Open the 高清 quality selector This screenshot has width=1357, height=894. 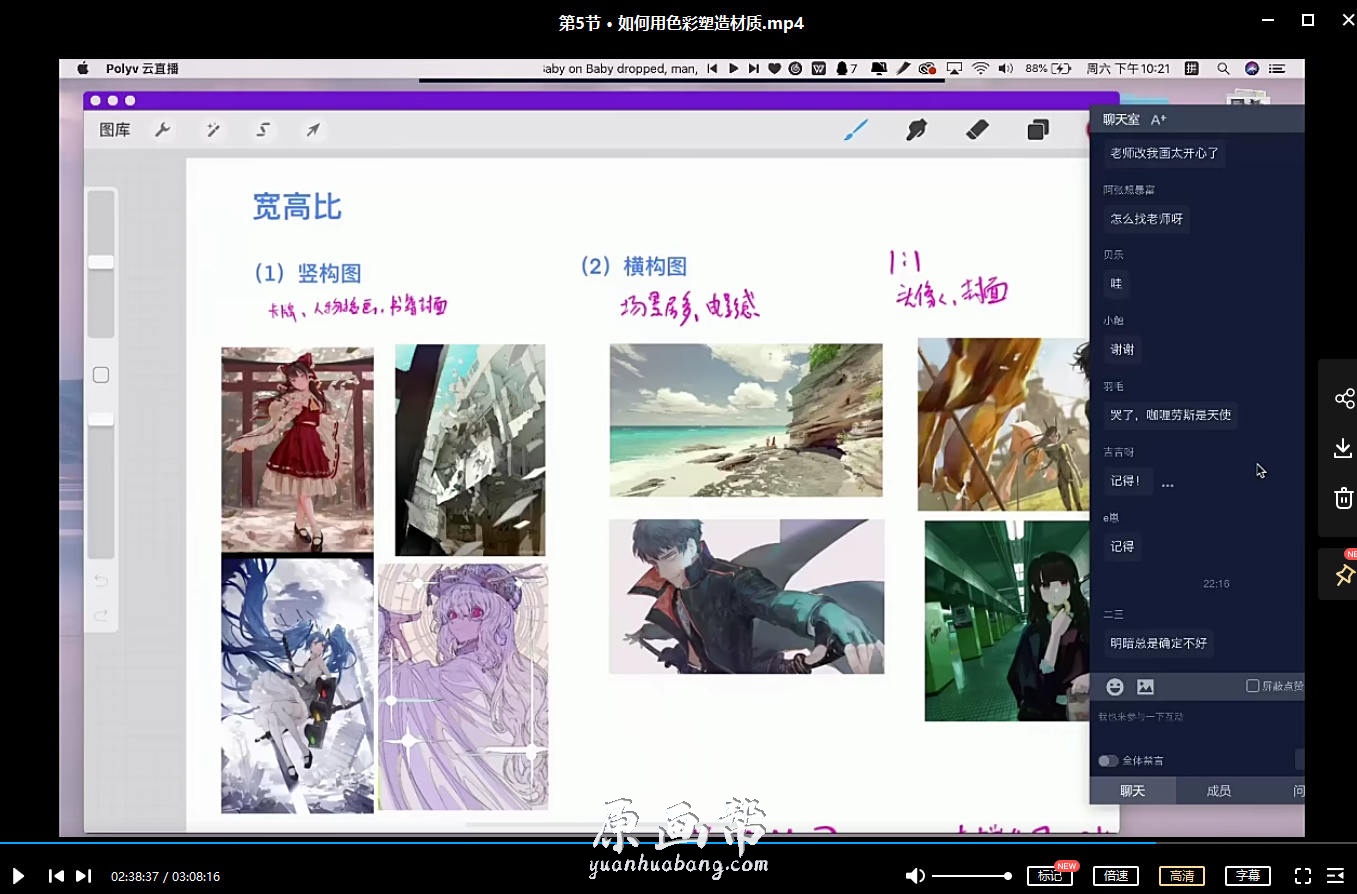1182,876
